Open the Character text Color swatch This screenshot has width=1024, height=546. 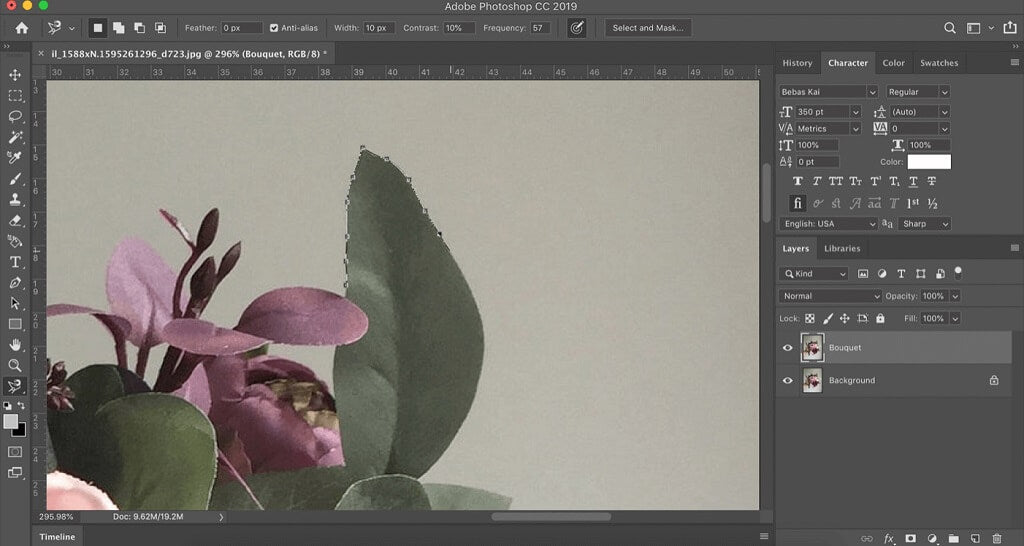pos(929,162)
